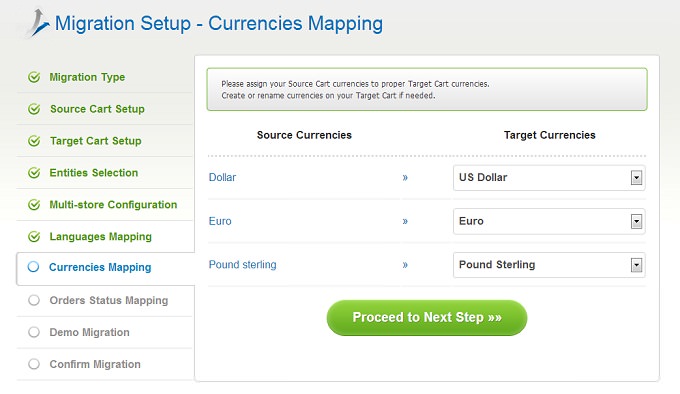Image resolution: width=680 pixels, height=394 pixels.
Task: Click the Euro source currency label
Action: pyautogui.click(x=220, y=221)
